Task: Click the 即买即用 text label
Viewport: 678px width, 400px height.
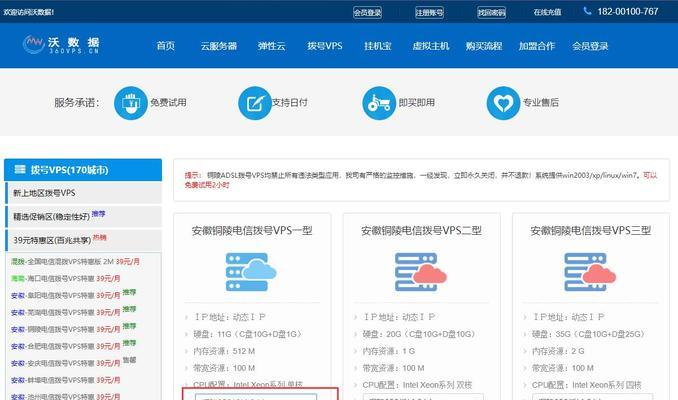Action: 416,102
